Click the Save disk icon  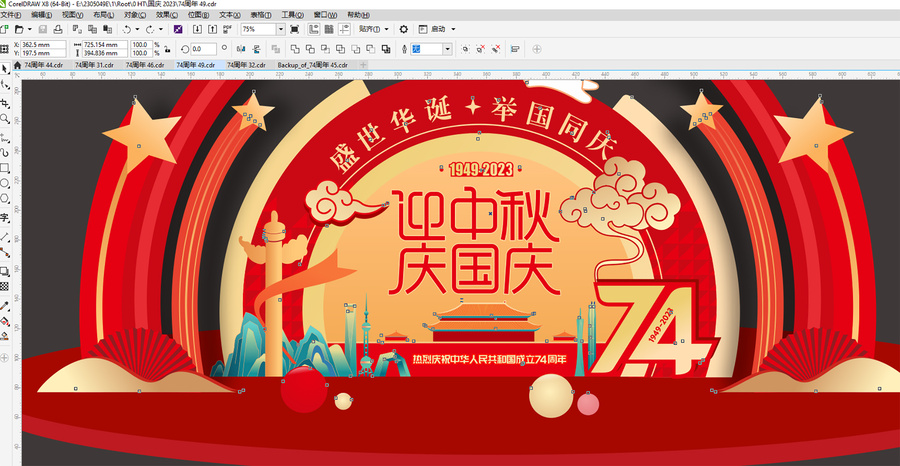[42, 29]
